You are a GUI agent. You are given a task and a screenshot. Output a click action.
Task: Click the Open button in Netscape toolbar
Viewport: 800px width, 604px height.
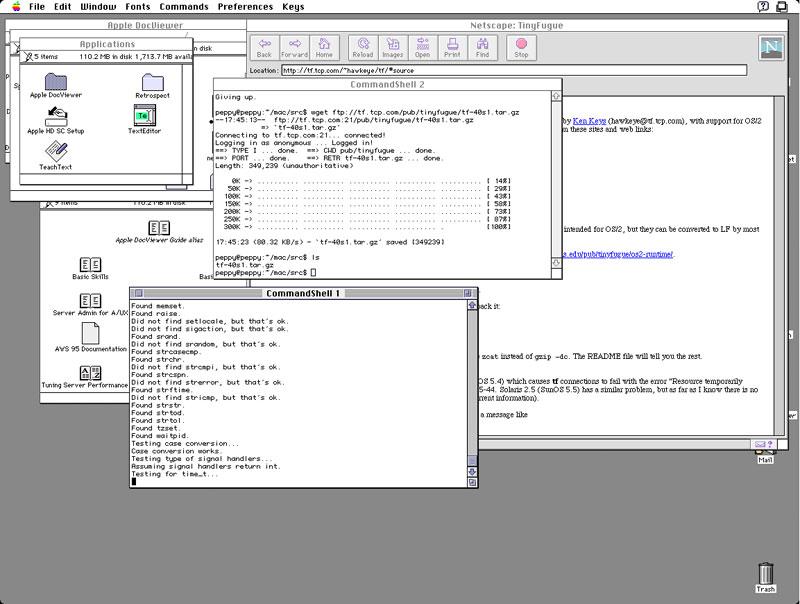[422, 47]
